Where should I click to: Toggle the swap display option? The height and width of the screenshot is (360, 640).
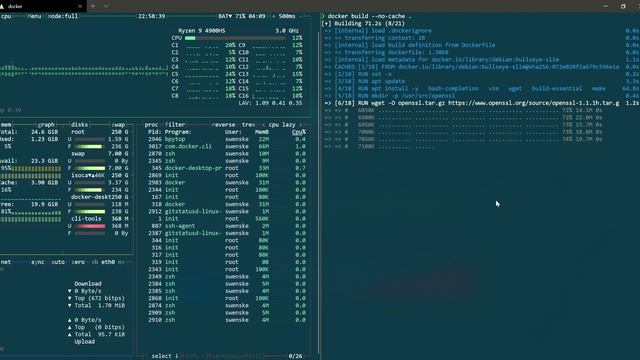coord(118,124)
